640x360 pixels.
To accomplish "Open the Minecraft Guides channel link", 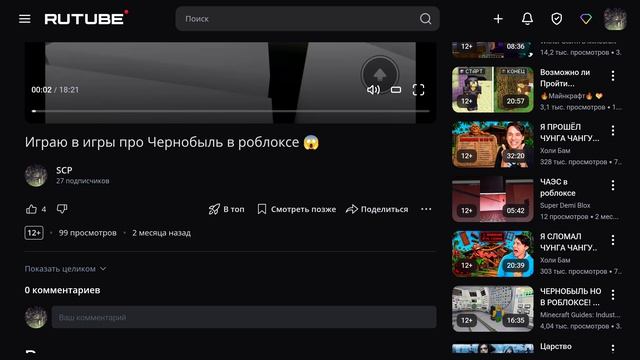I will [580, 315].
